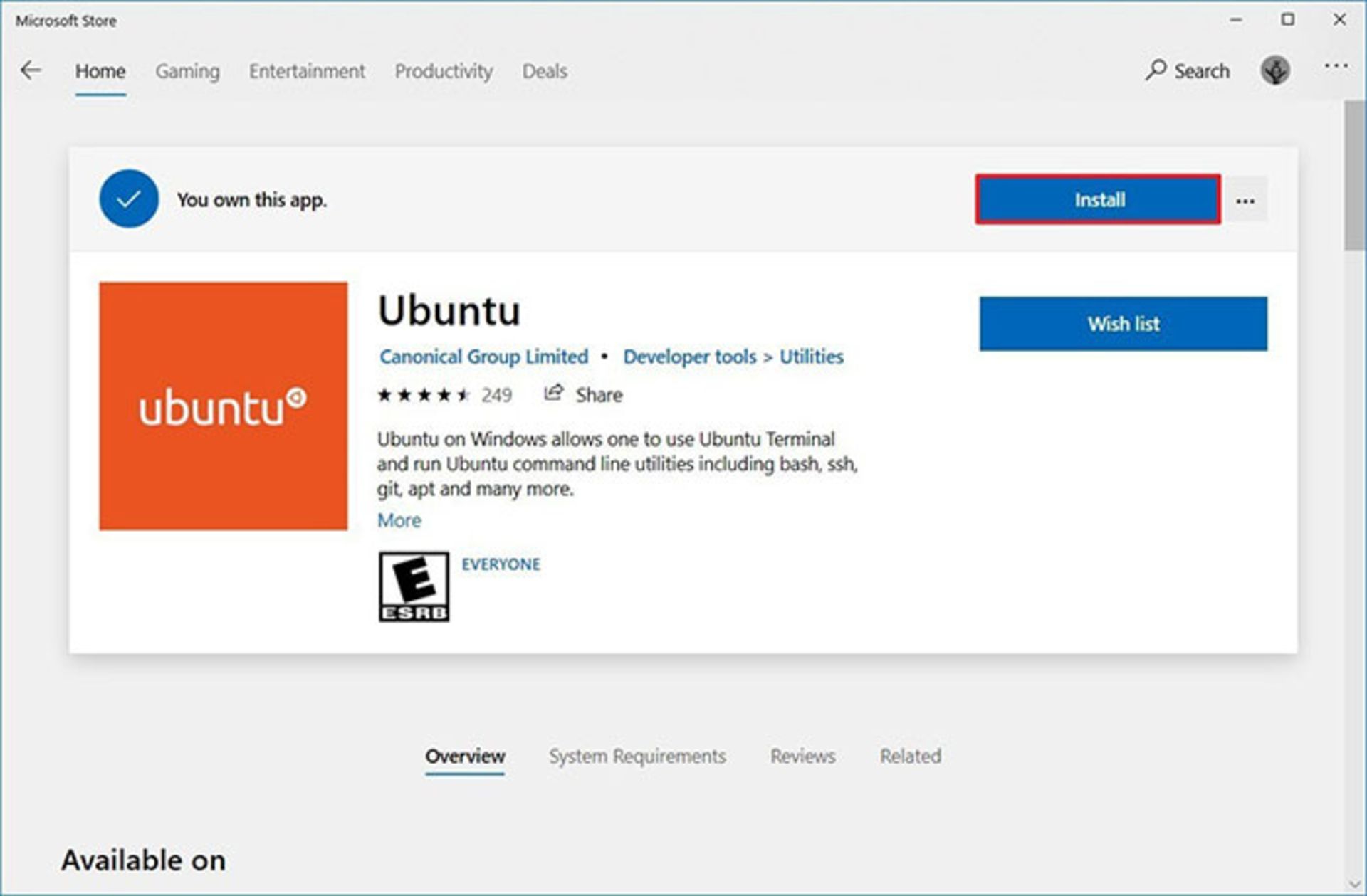Open the Entertainment tab
The height and width of the screenshot is (896, 1367).
coord(307,71)
